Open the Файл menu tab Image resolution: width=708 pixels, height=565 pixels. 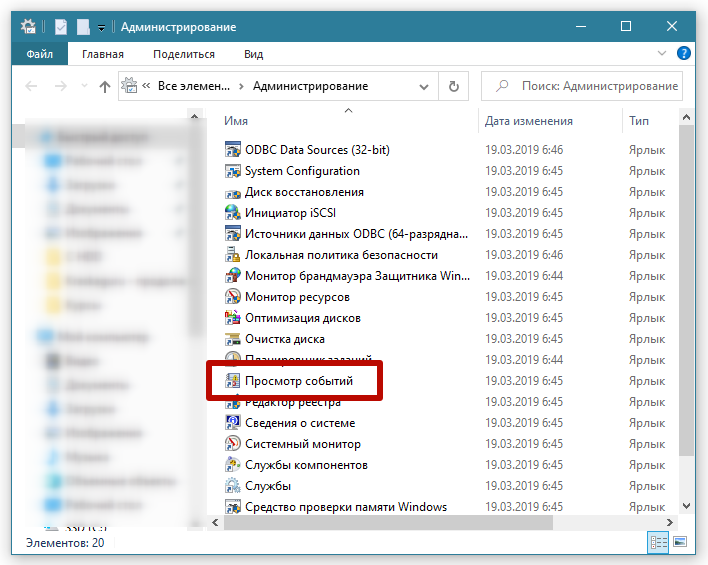[40, 54]
